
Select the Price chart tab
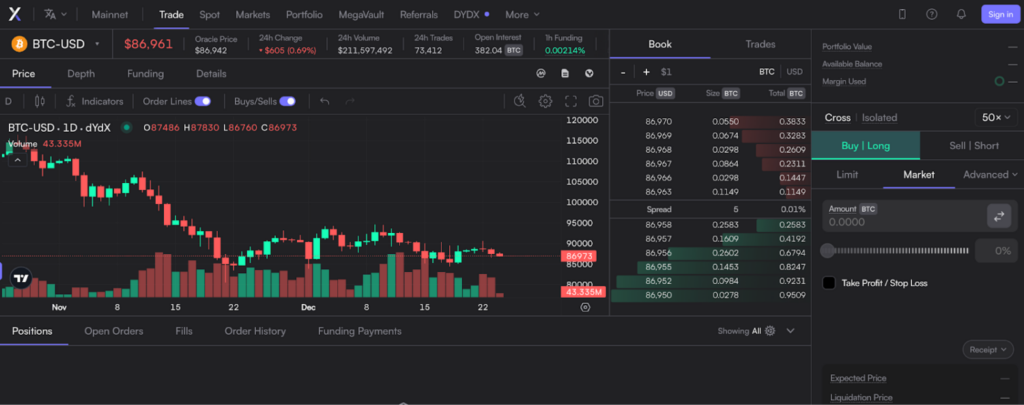(24, 74)
